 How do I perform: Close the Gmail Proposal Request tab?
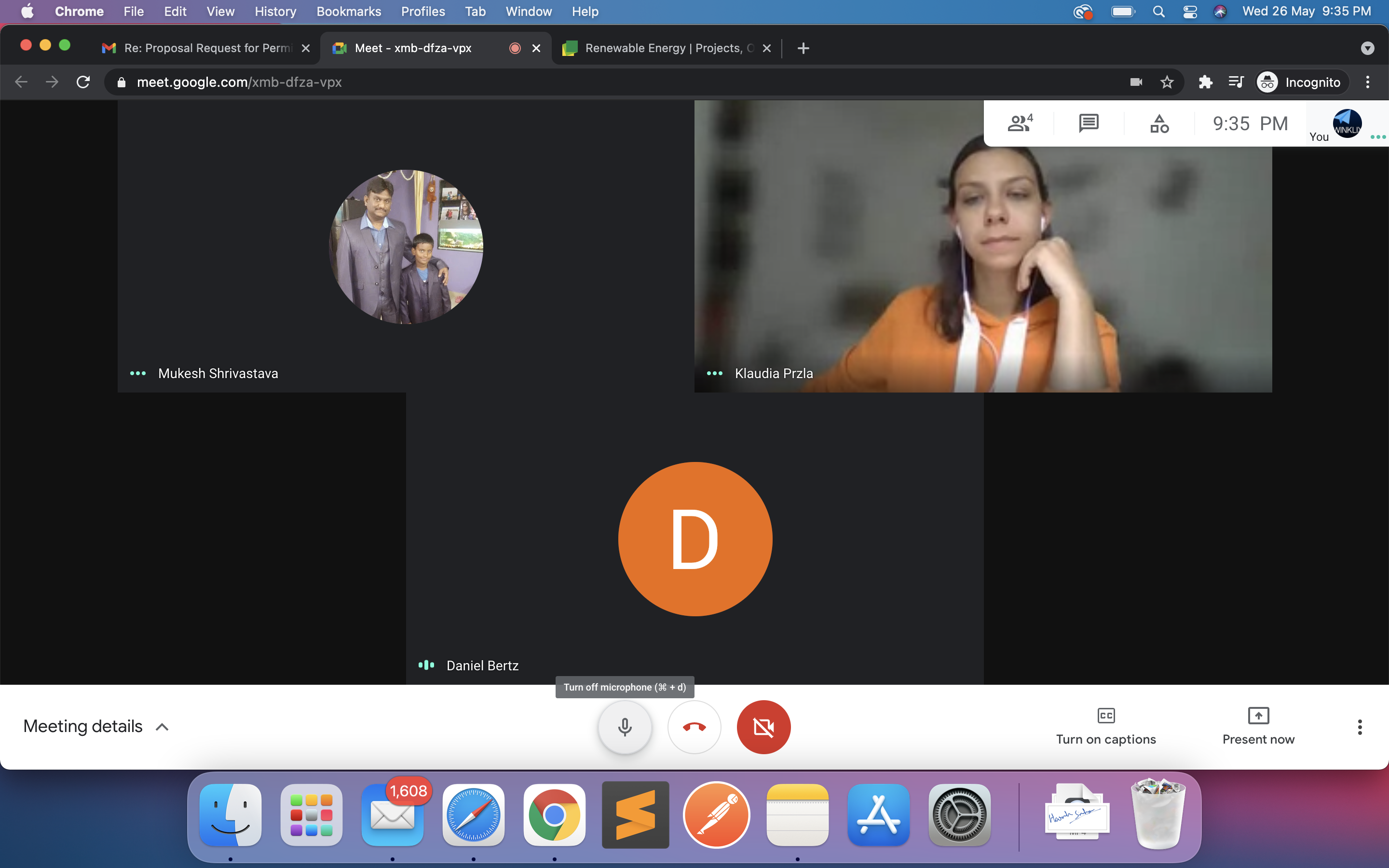[x=306, y=48]
